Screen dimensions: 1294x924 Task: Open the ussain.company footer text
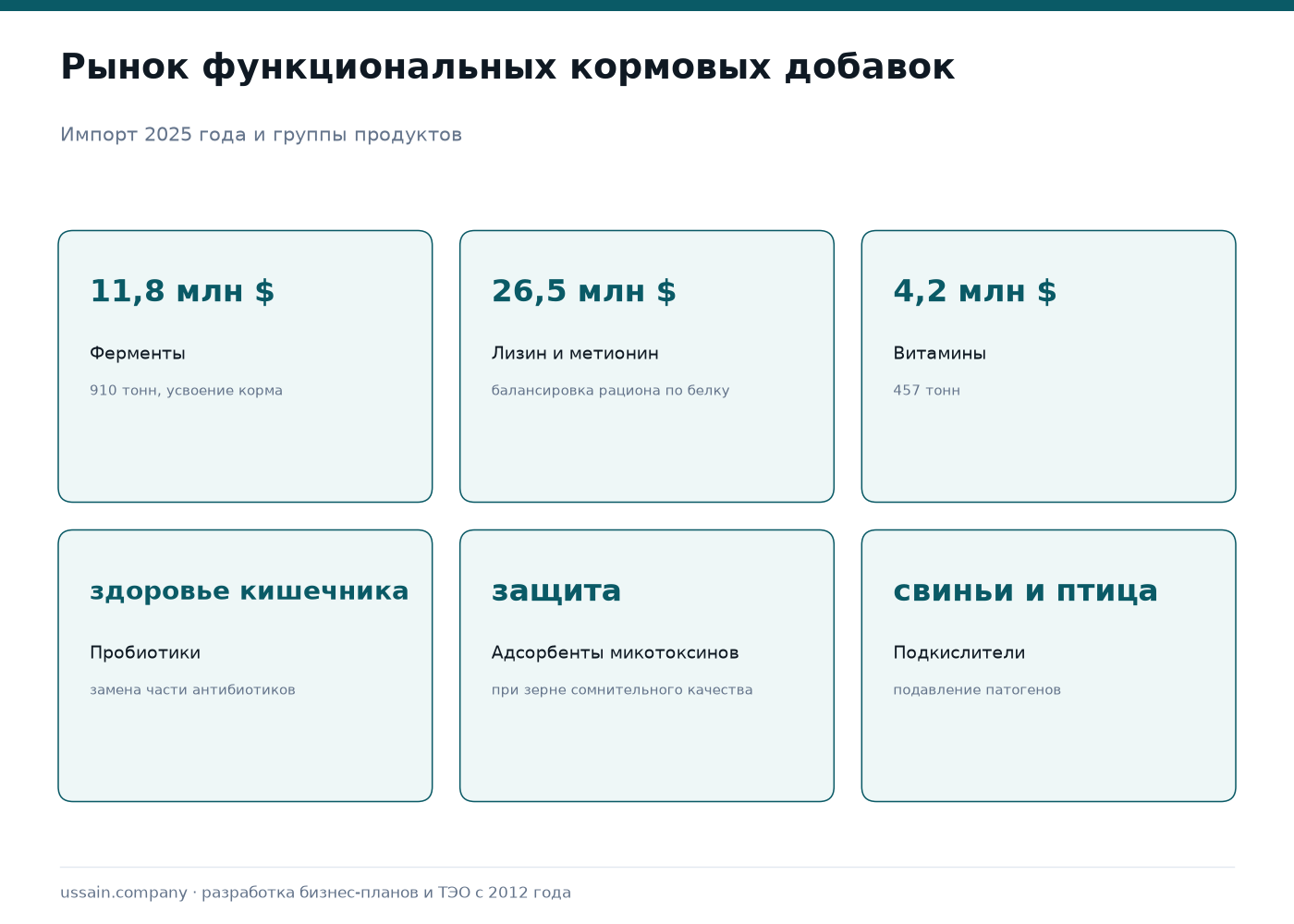coord(315,893)
